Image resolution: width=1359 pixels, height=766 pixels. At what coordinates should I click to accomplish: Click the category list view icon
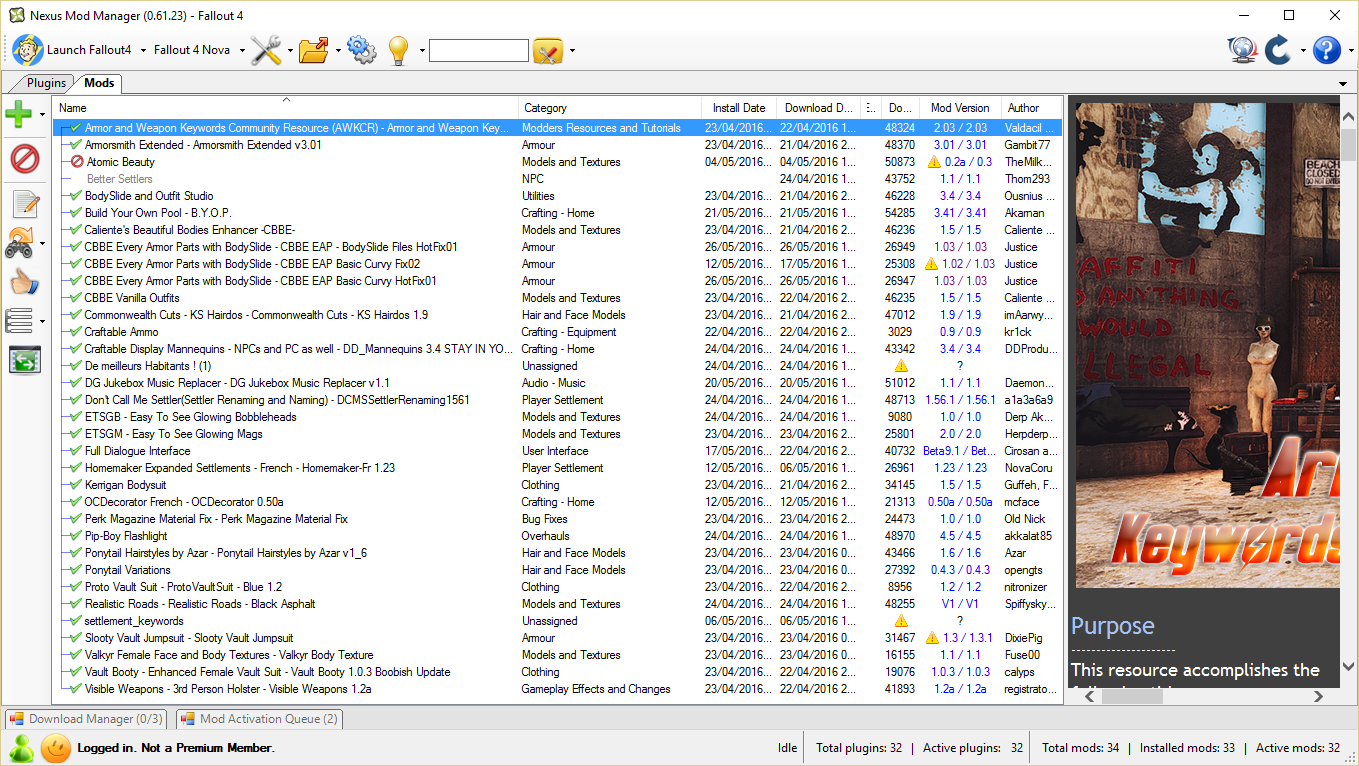[x=20, y=321]
